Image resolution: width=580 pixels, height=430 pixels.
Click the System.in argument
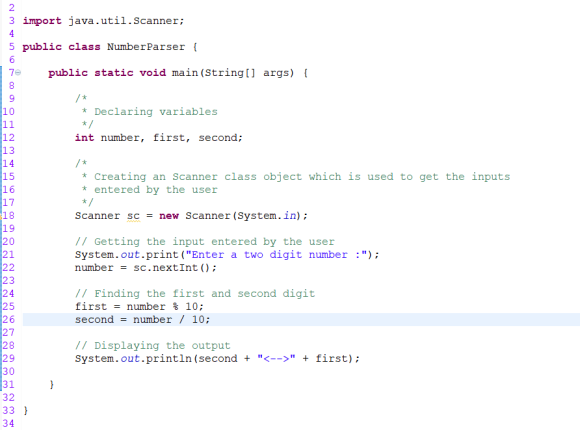[x=267, y=216]
